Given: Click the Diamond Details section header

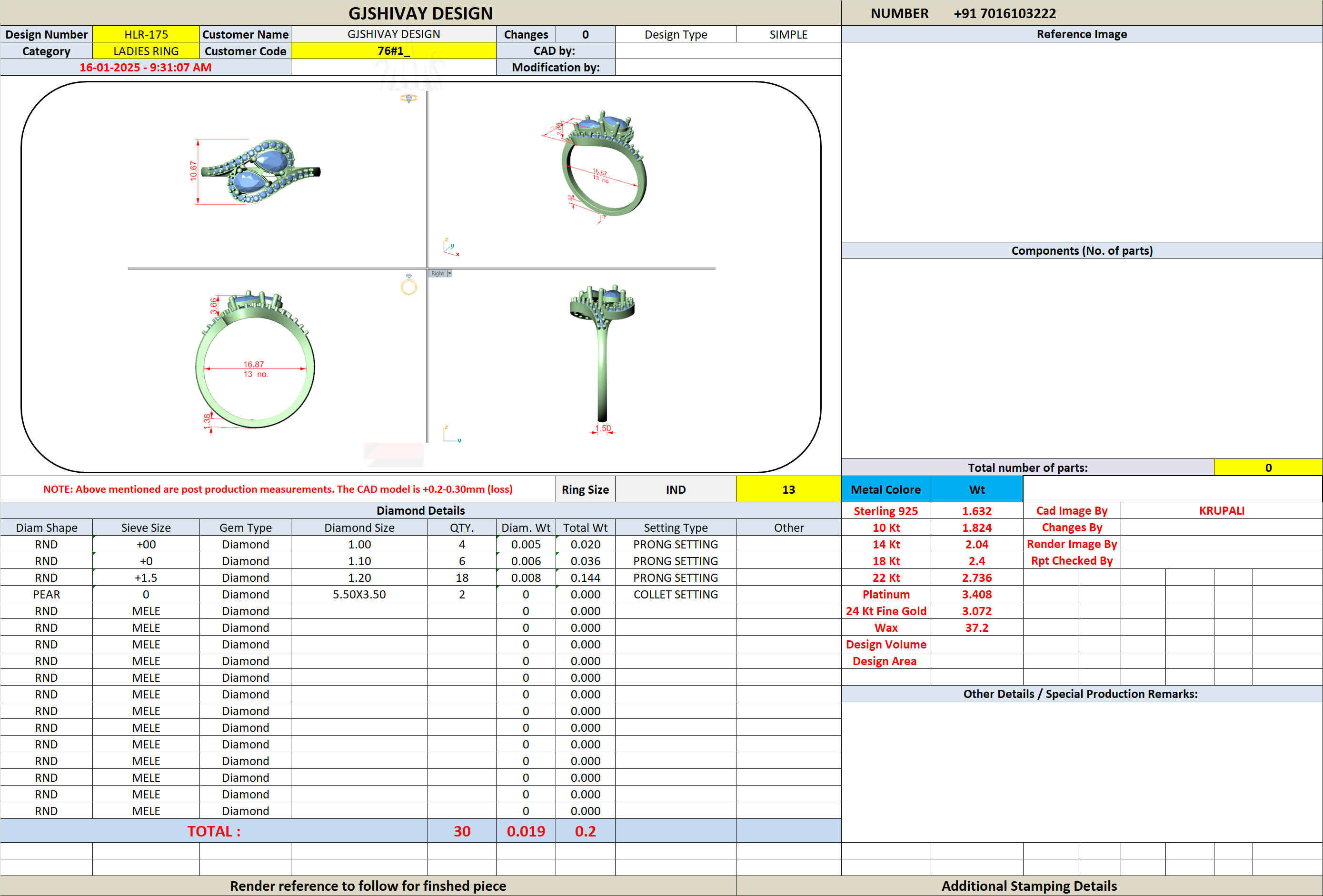Looking at the screenshot, I should click(x=421, y=511).
